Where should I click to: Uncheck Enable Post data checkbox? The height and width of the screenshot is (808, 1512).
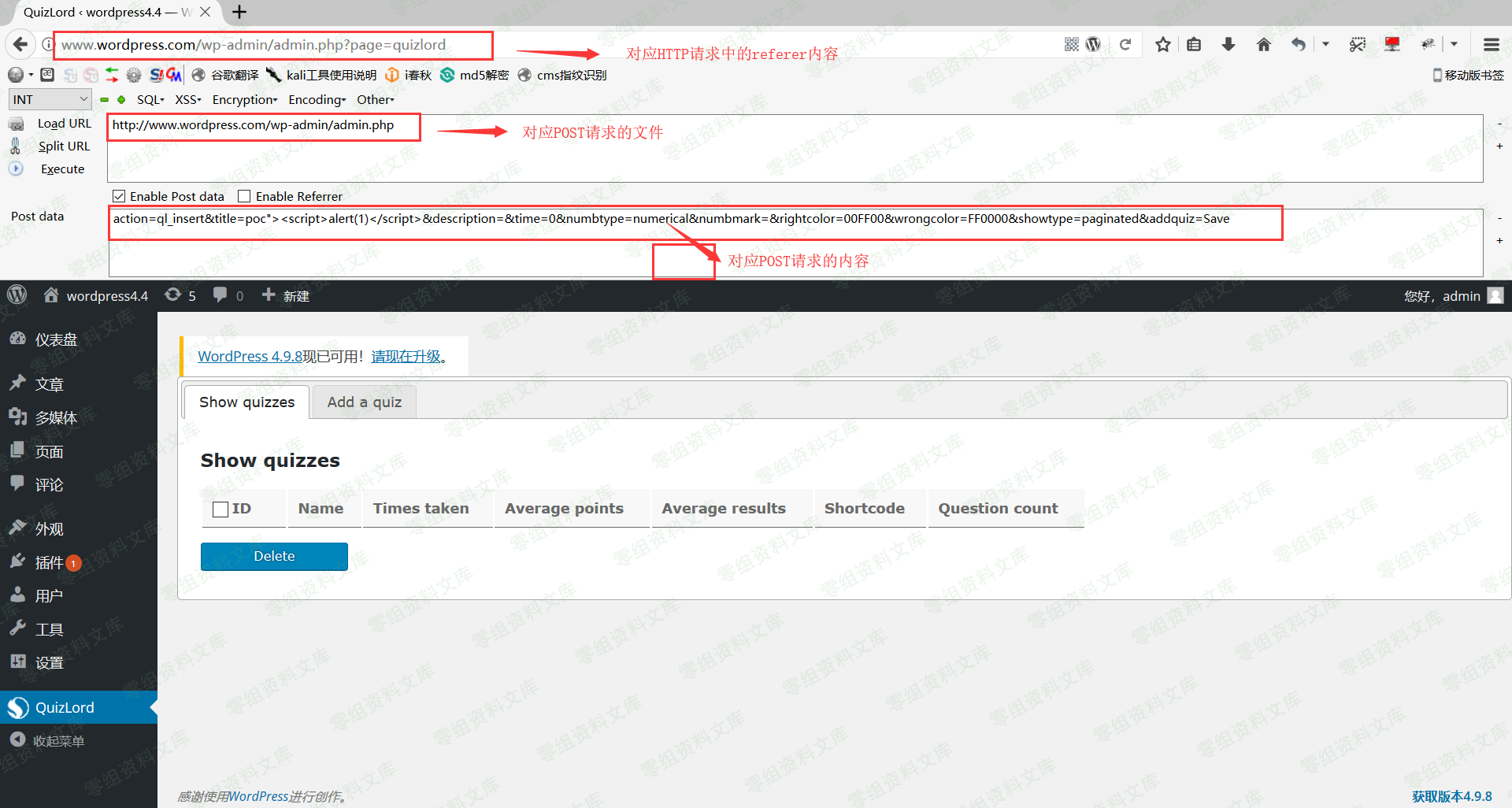coord(119,196)
